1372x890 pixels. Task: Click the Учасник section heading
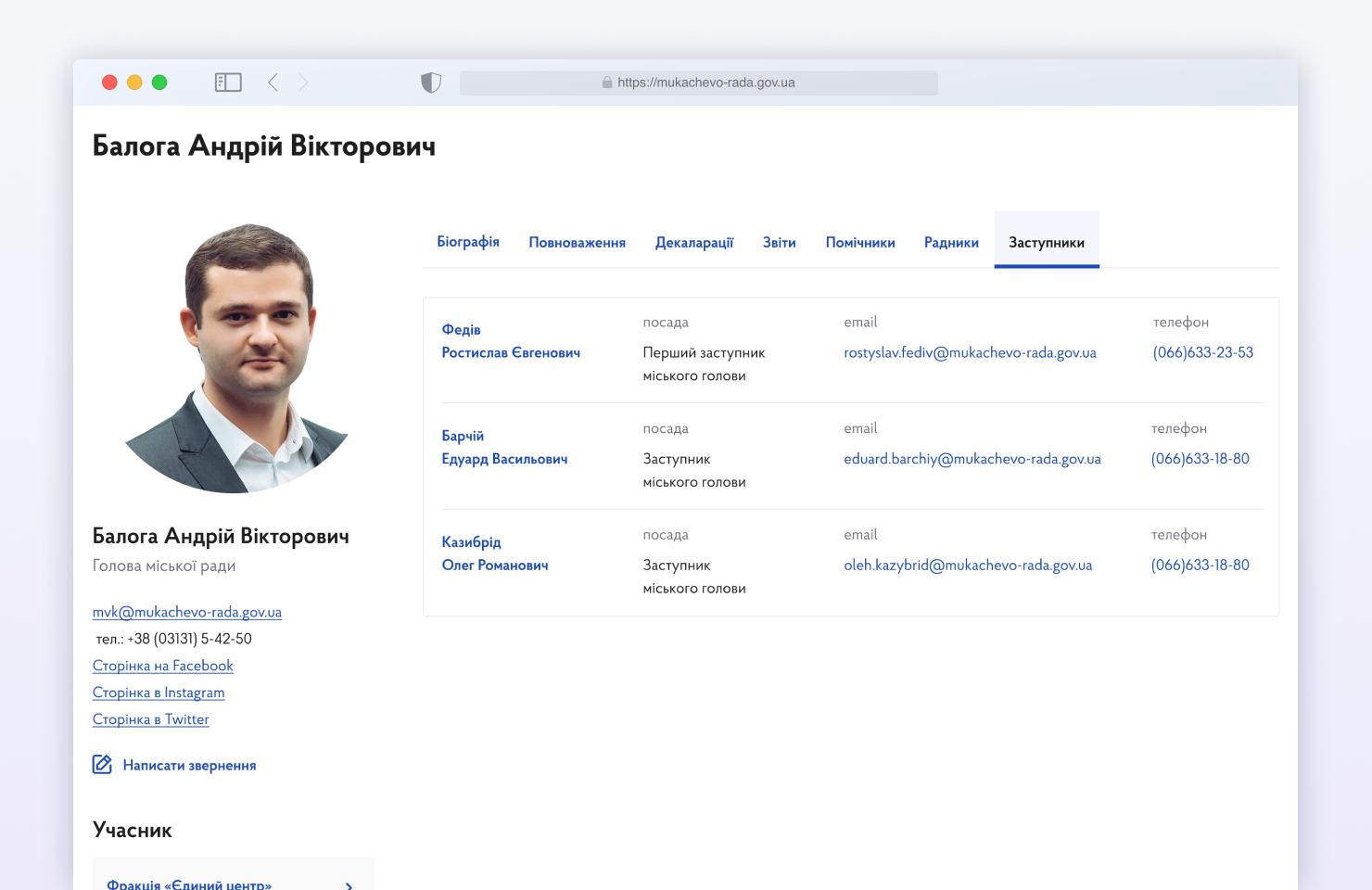[x=133, y=830]
